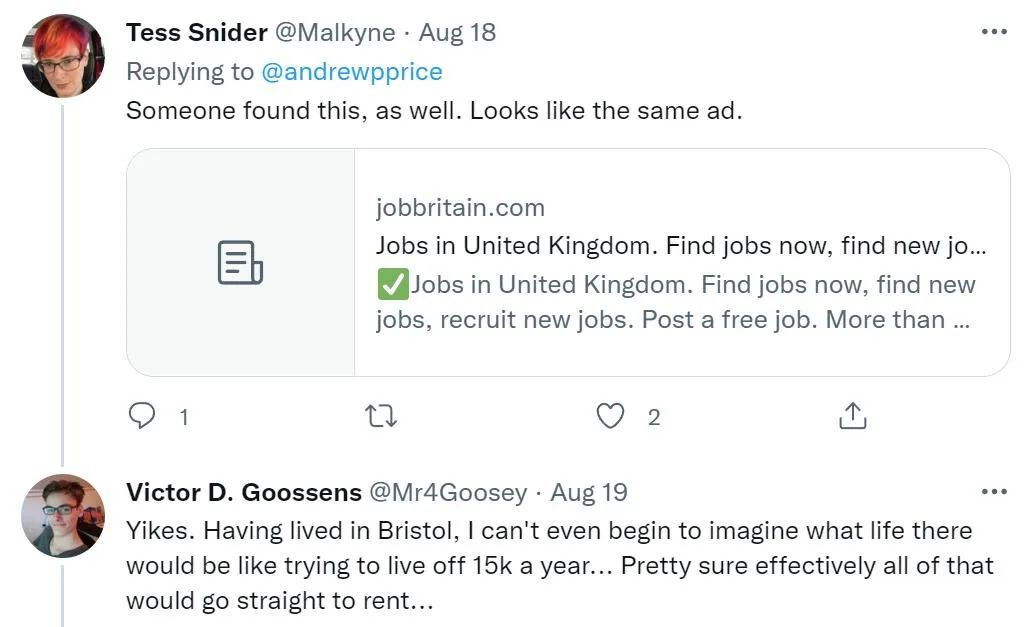
Task: Open more options on Victor's tweet
Action: click(x=994, y=492)
